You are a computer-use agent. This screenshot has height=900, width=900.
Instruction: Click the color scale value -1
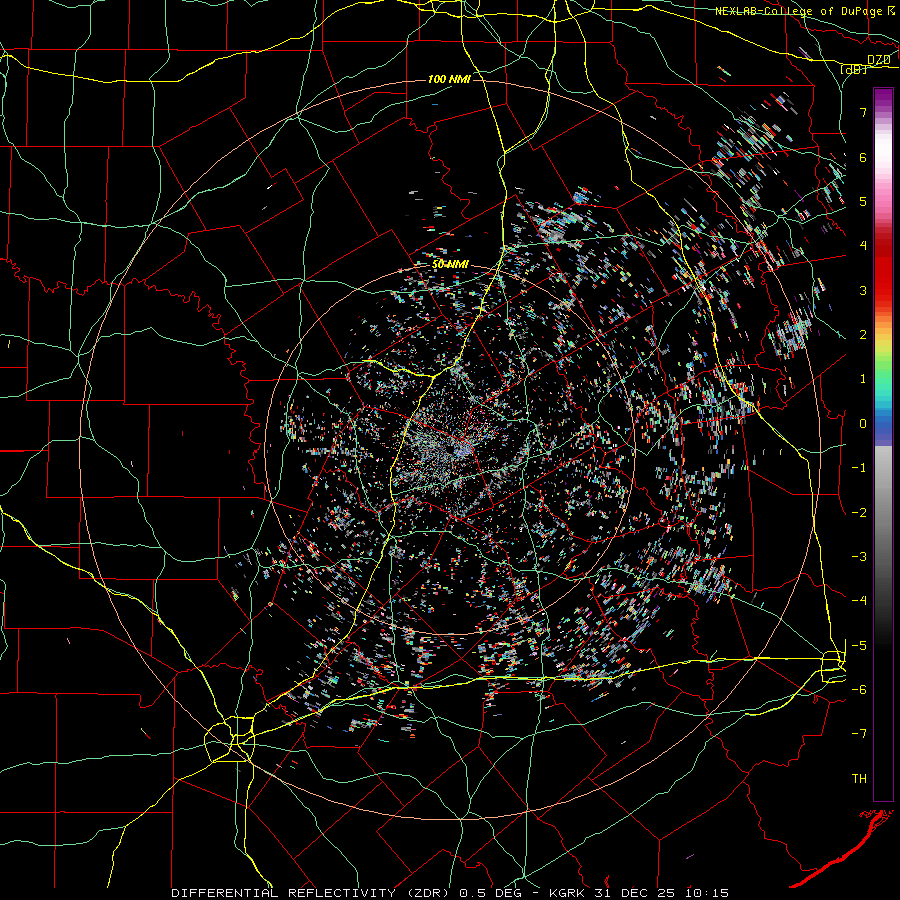tap(859, 468)
